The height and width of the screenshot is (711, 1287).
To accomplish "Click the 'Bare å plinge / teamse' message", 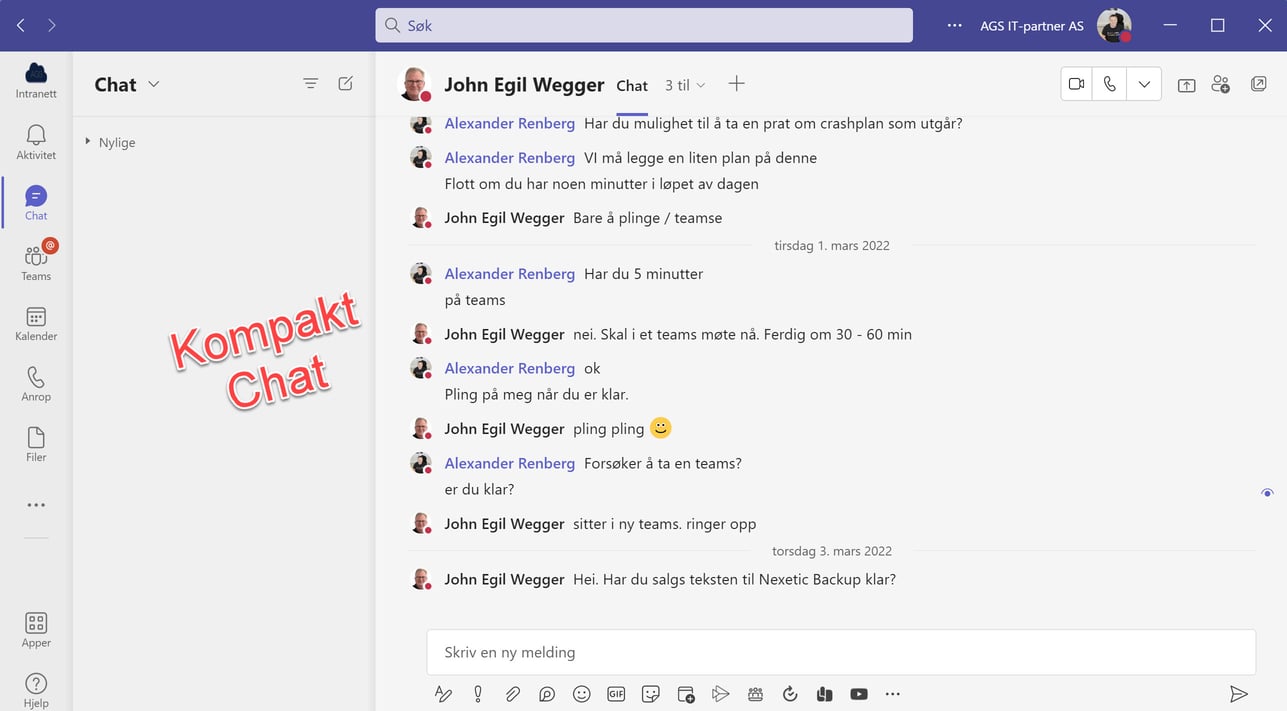I will [x=647, y=218].
